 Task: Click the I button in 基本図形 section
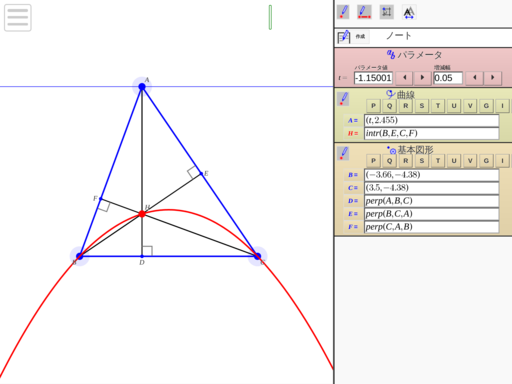[502, 161]
